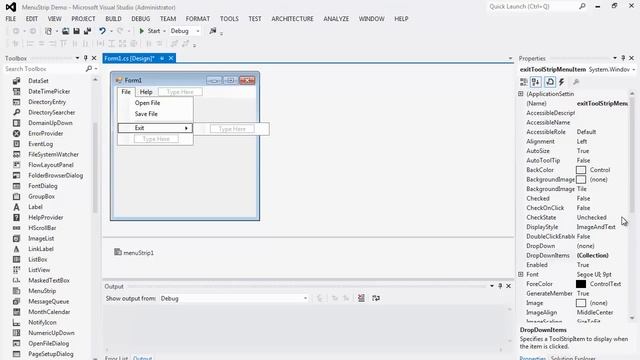Open the FILE menu
Viewport: 640px width, 360px height.
[x=11, y=19]
